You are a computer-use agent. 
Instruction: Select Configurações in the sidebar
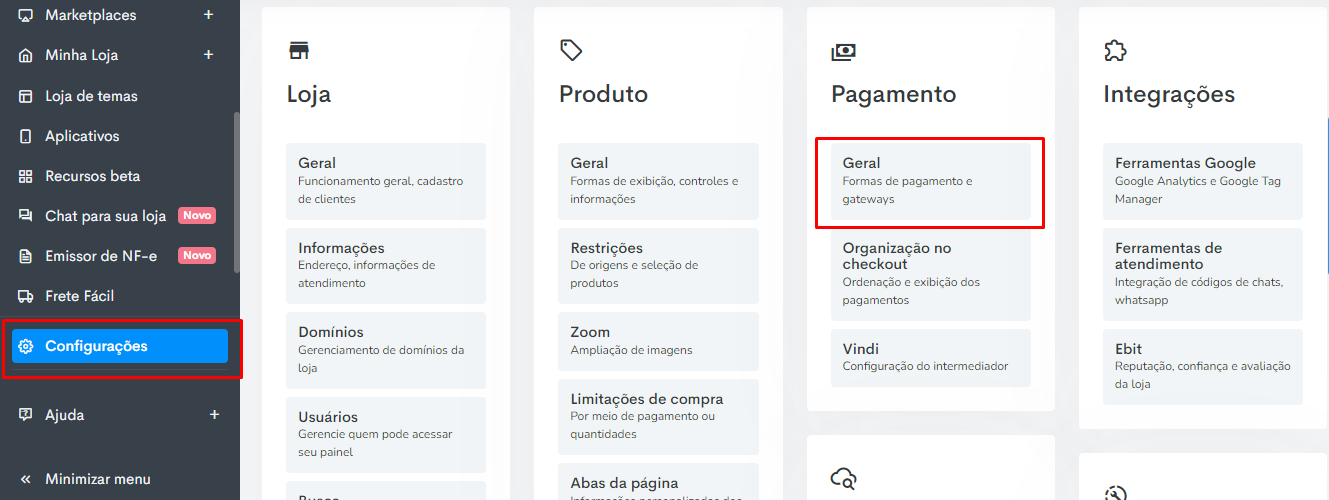(120, 346)
